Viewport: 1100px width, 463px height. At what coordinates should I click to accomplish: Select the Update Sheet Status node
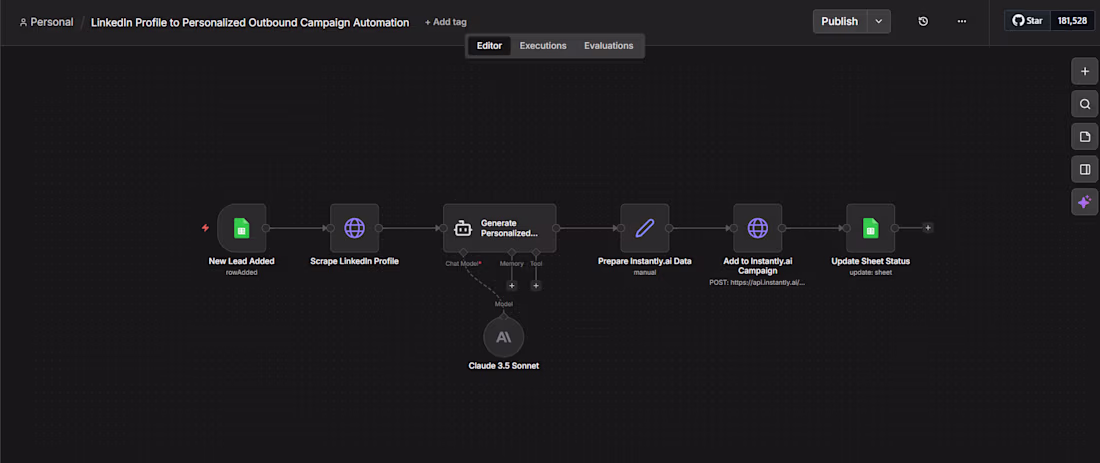click(x=871, y=228)
